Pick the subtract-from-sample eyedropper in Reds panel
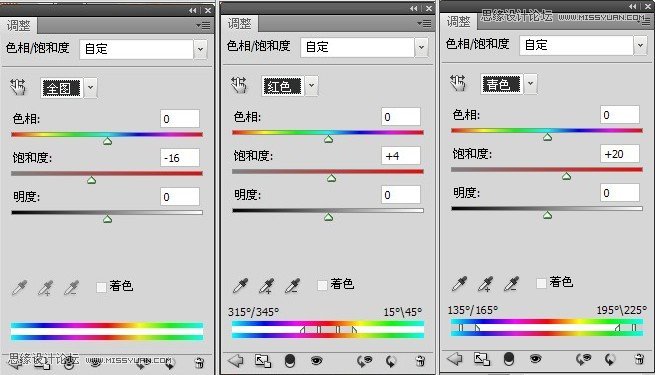655x375 pixels. [x=292, y=286]
